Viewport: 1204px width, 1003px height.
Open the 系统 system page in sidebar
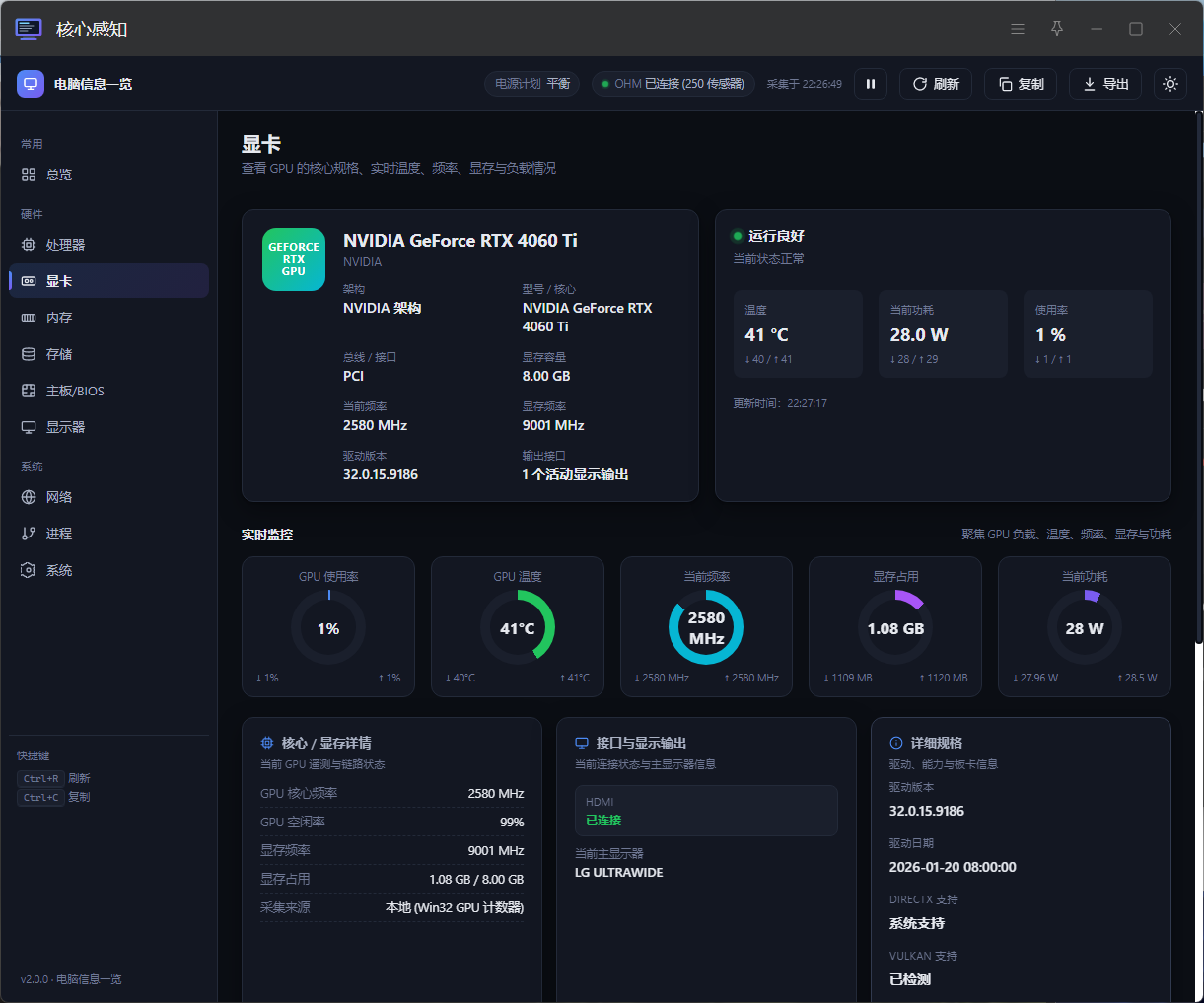click(x=108, y=570)
